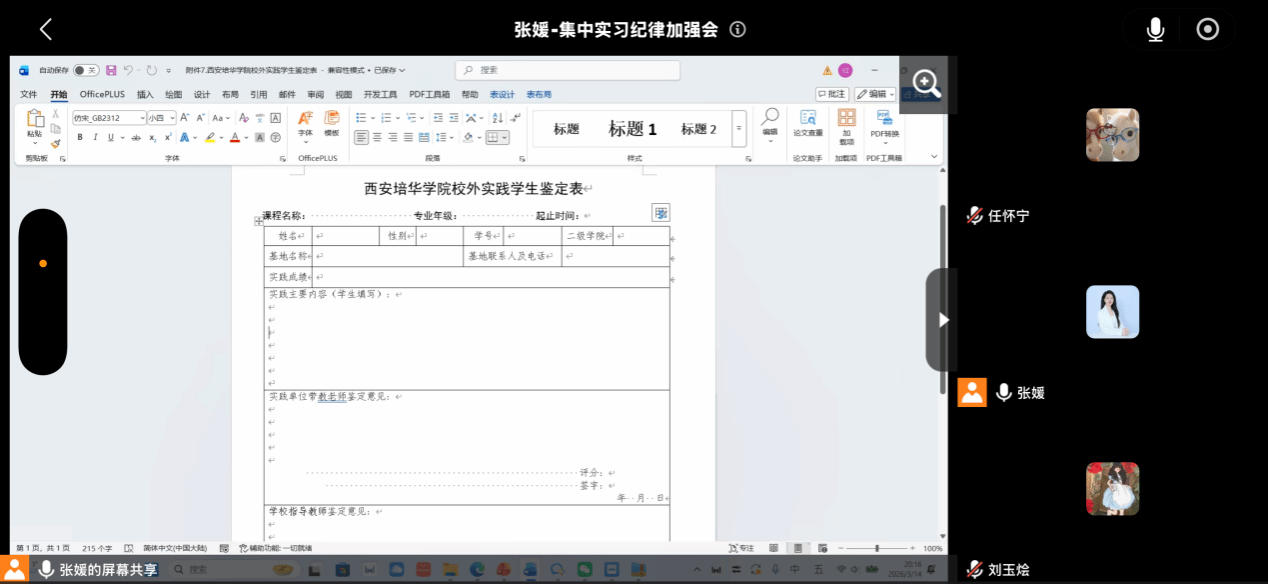Click the Format Painter brush icon
Screen dimensions: 1268x584
tap(55, 143)
